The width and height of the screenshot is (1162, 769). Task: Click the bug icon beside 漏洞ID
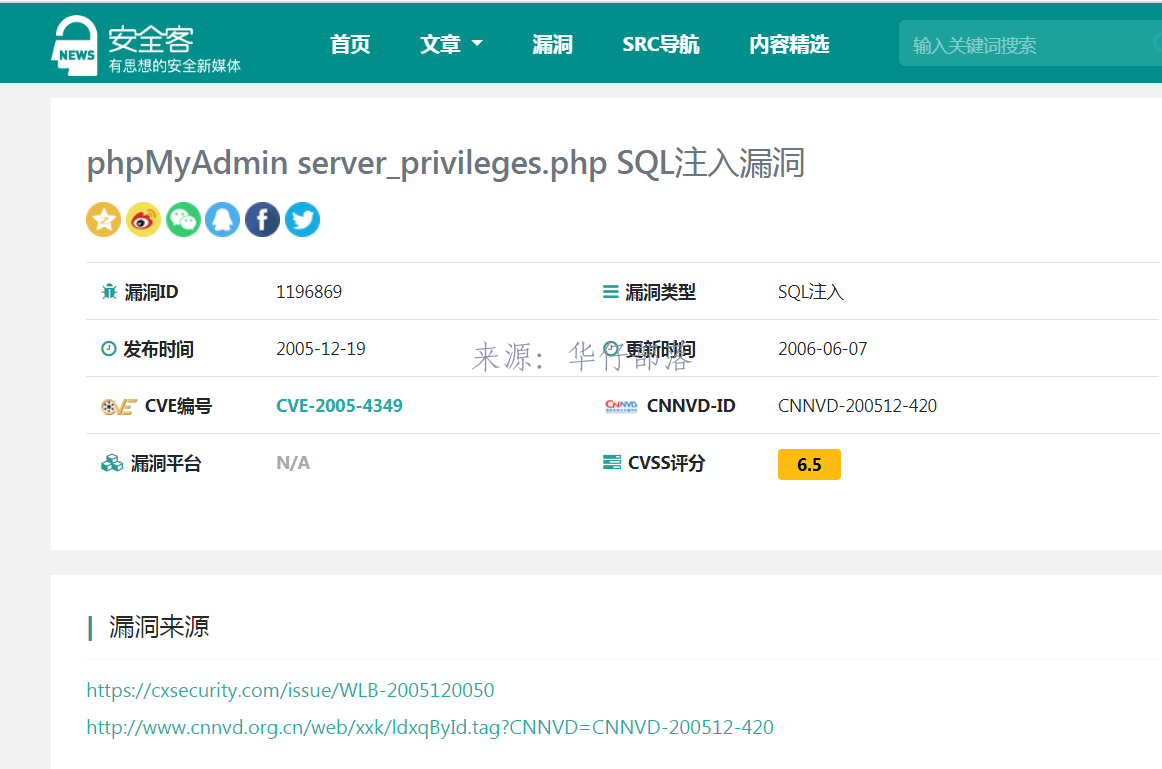coord(109,292)
